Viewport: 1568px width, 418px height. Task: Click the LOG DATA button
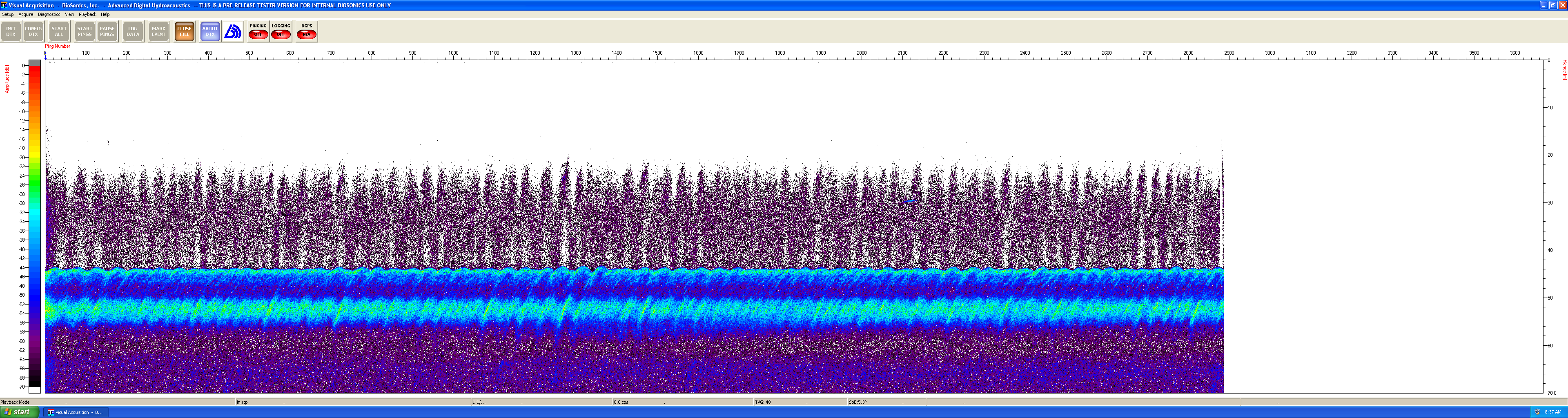pos(133,32)
